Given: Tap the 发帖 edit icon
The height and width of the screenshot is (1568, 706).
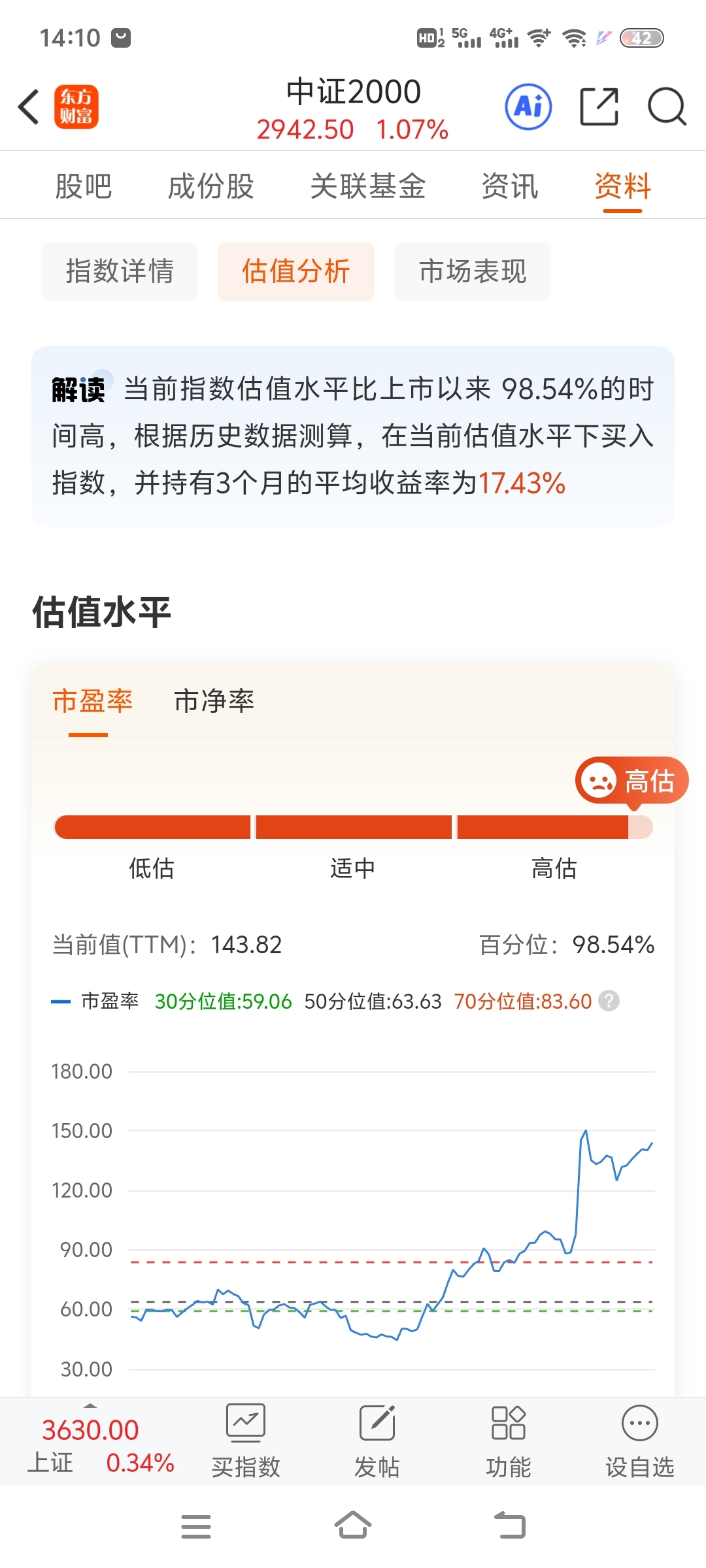Looking at the screenshot, I should pyautogui.click(x=377, y=1422).
